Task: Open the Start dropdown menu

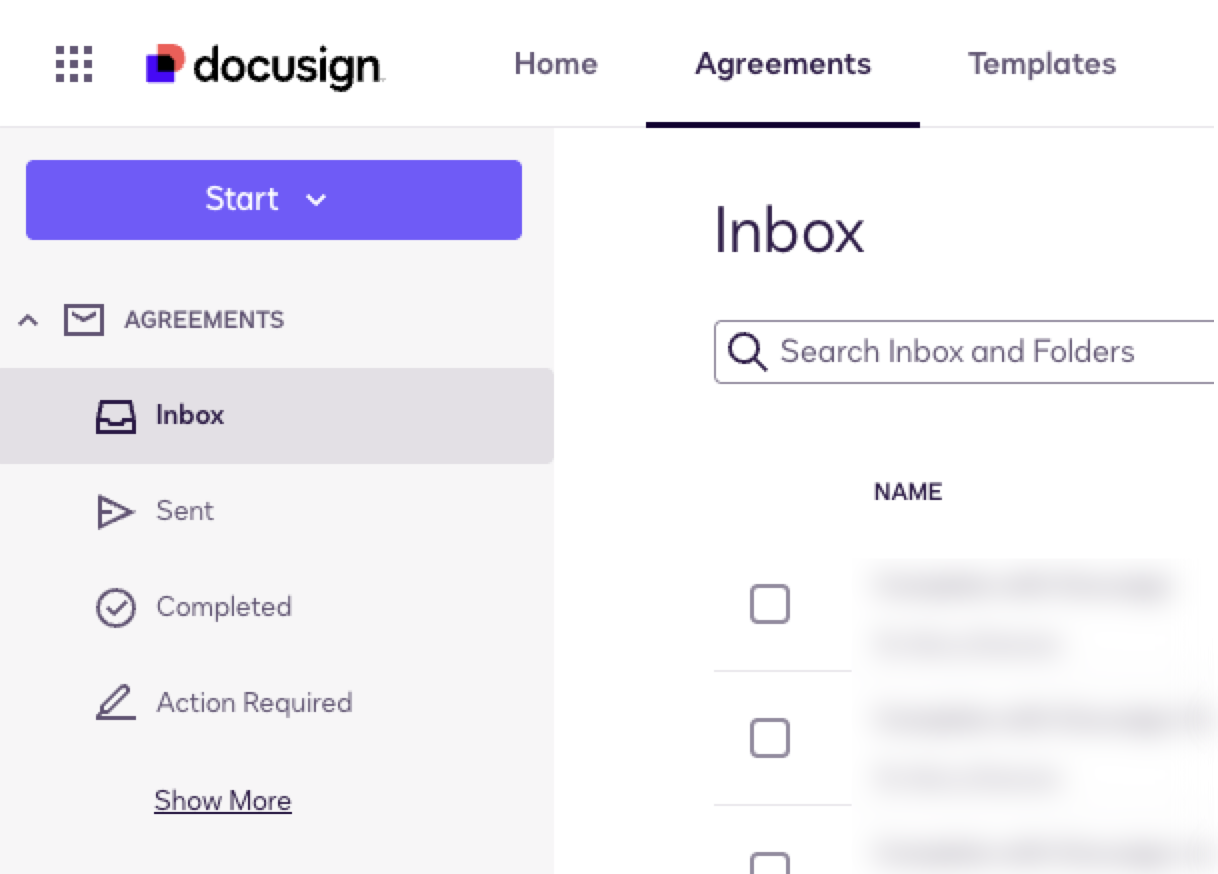Action: click(273, 200)
